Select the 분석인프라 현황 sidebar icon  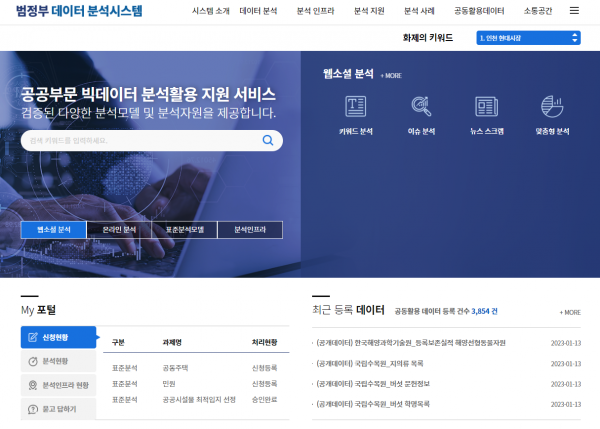(33, 385)
